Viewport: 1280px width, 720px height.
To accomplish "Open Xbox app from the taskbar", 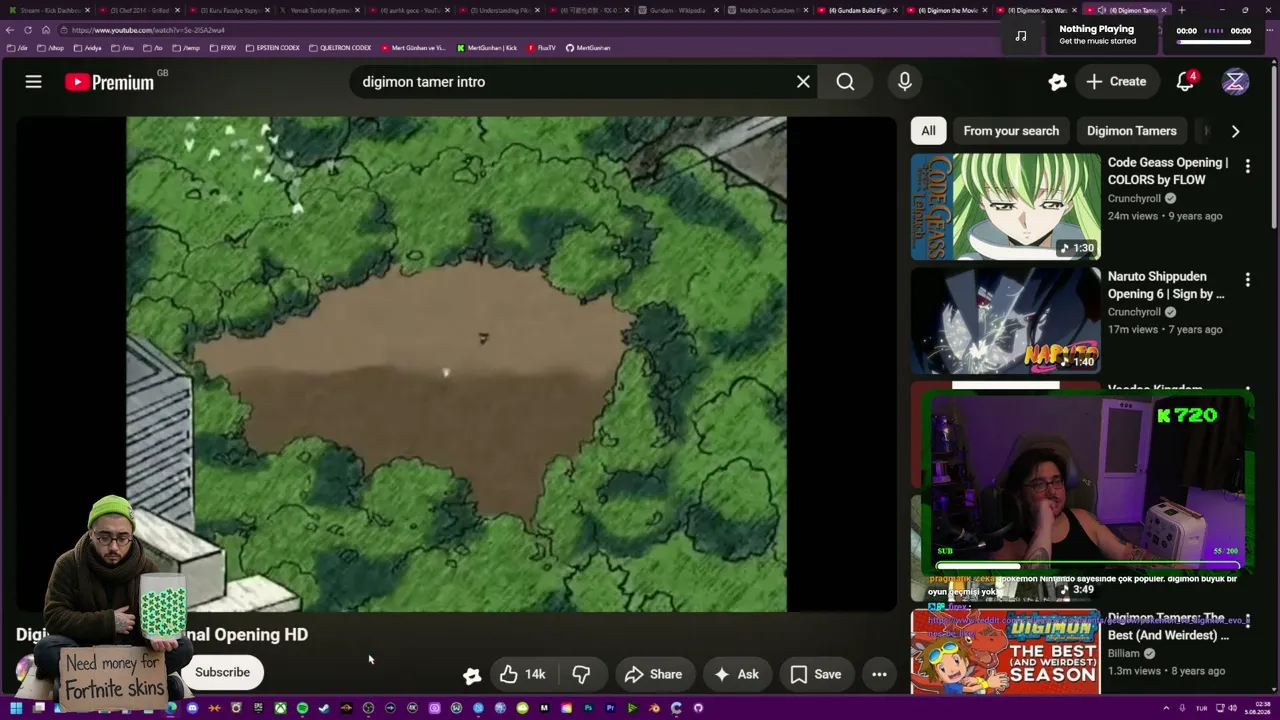I will pyautogui.click(x=280, y=708).
